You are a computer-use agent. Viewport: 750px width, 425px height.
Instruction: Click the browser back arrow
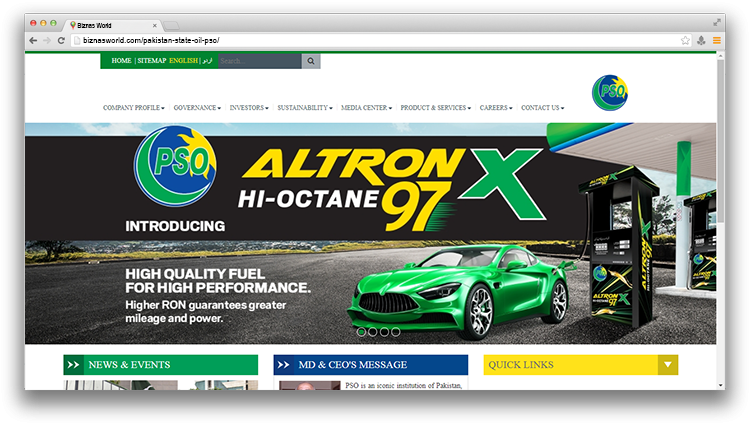pyautogui.click(x=33, y=41)
